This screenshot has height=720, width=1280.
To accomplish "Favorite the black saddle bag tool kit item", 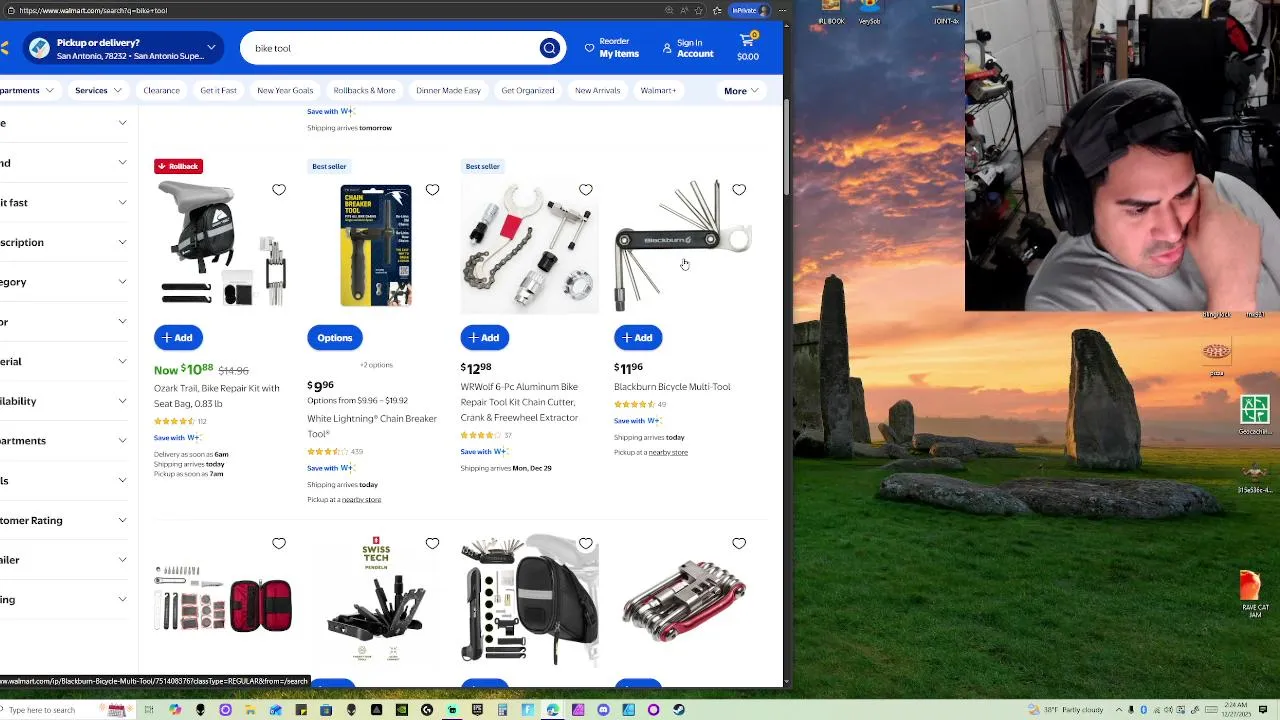I will click(586, 543).
